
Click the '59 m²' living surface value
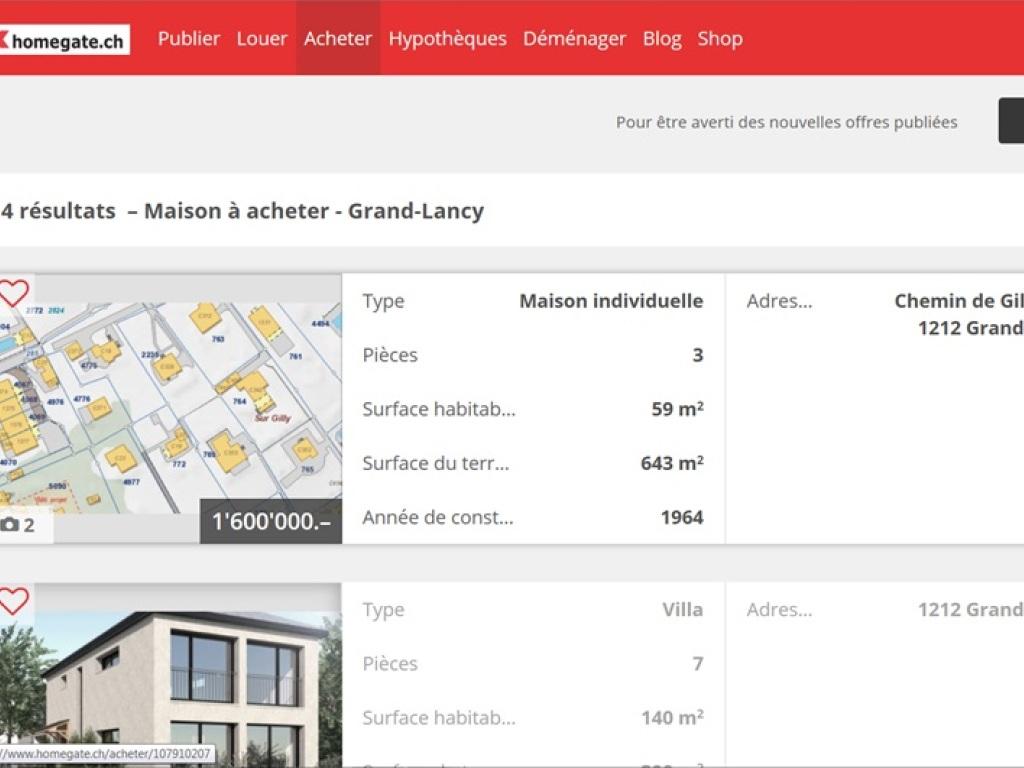coord(677,409)
